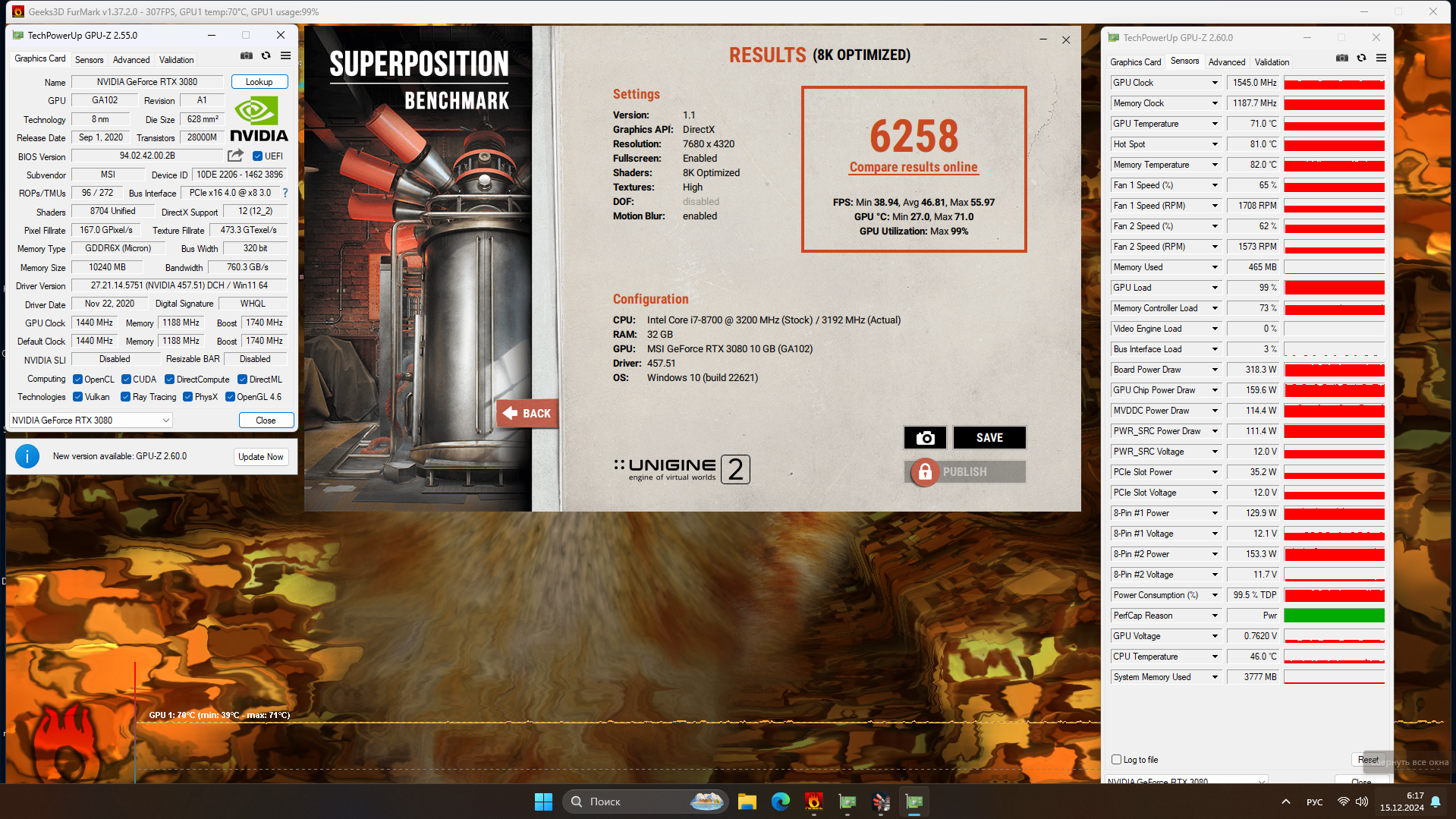The height and width of the screenshot is (819, 1456).
Task: Switch to Graphics Card tab in GPU-Z 2.60.0
Action: tap(1135, 62)
